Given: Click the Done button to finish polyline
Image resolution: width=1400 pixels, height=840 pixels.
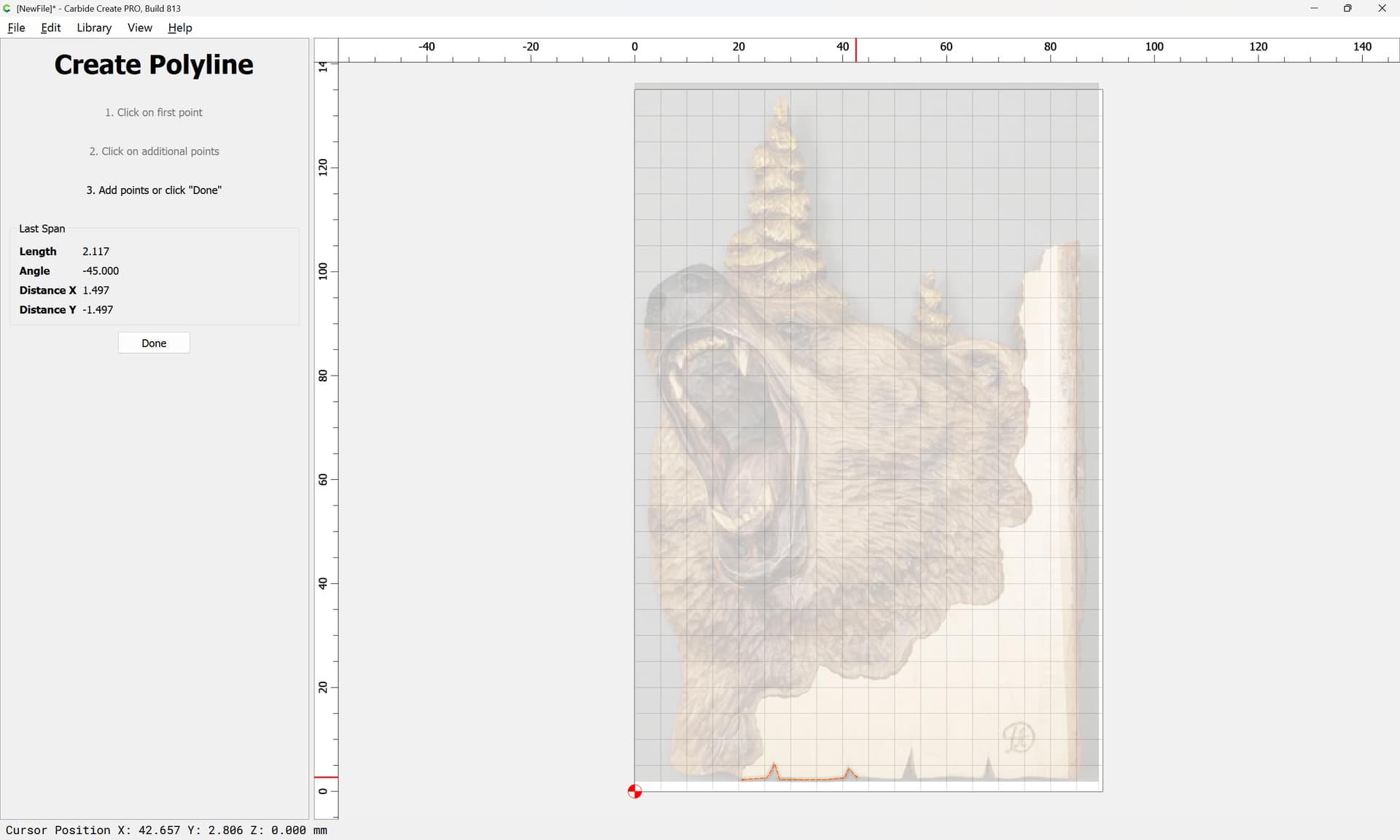Looking at the screenshot, I should tap(154, 343).
